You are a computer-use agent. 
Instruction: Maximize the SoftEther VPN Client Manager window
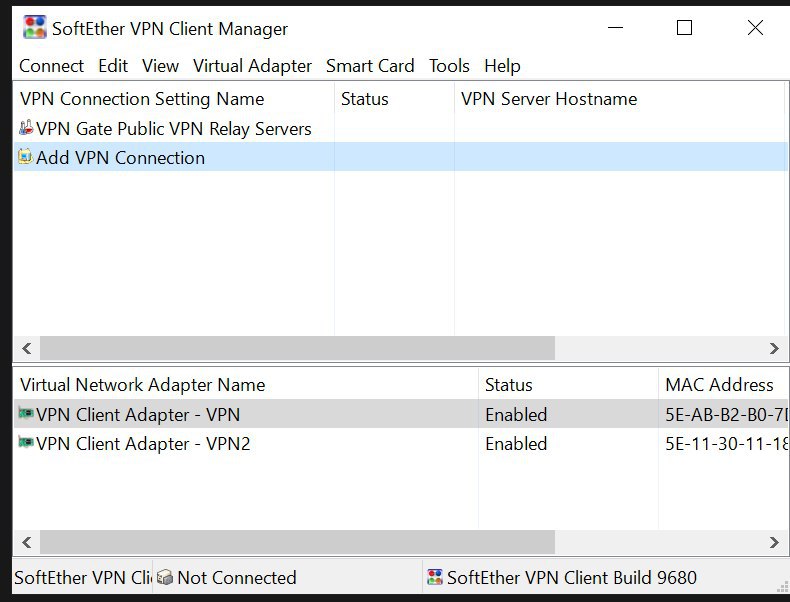click(x=684, y=28)
